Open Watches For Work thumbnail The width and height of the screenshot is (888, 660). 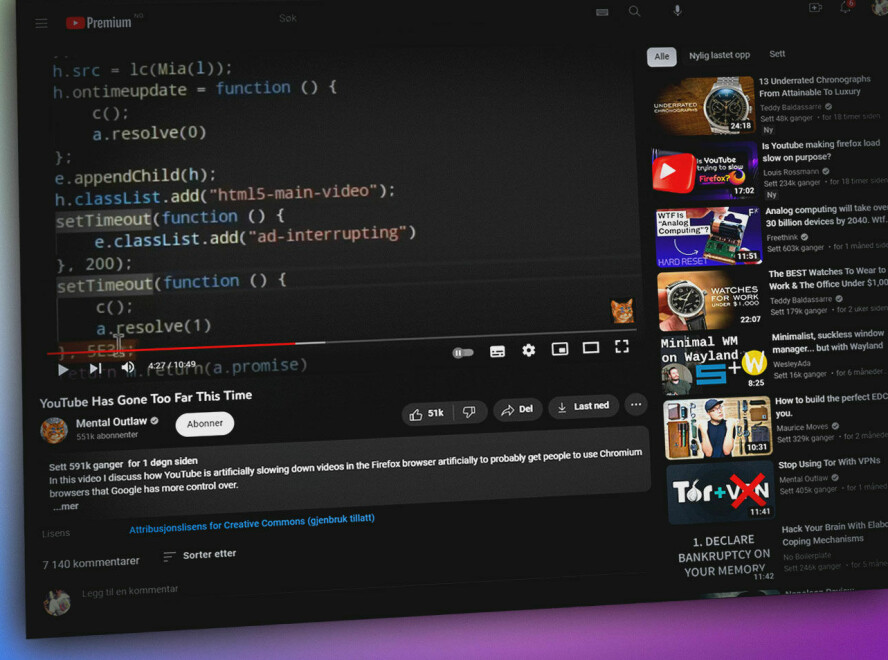(712, 300)
